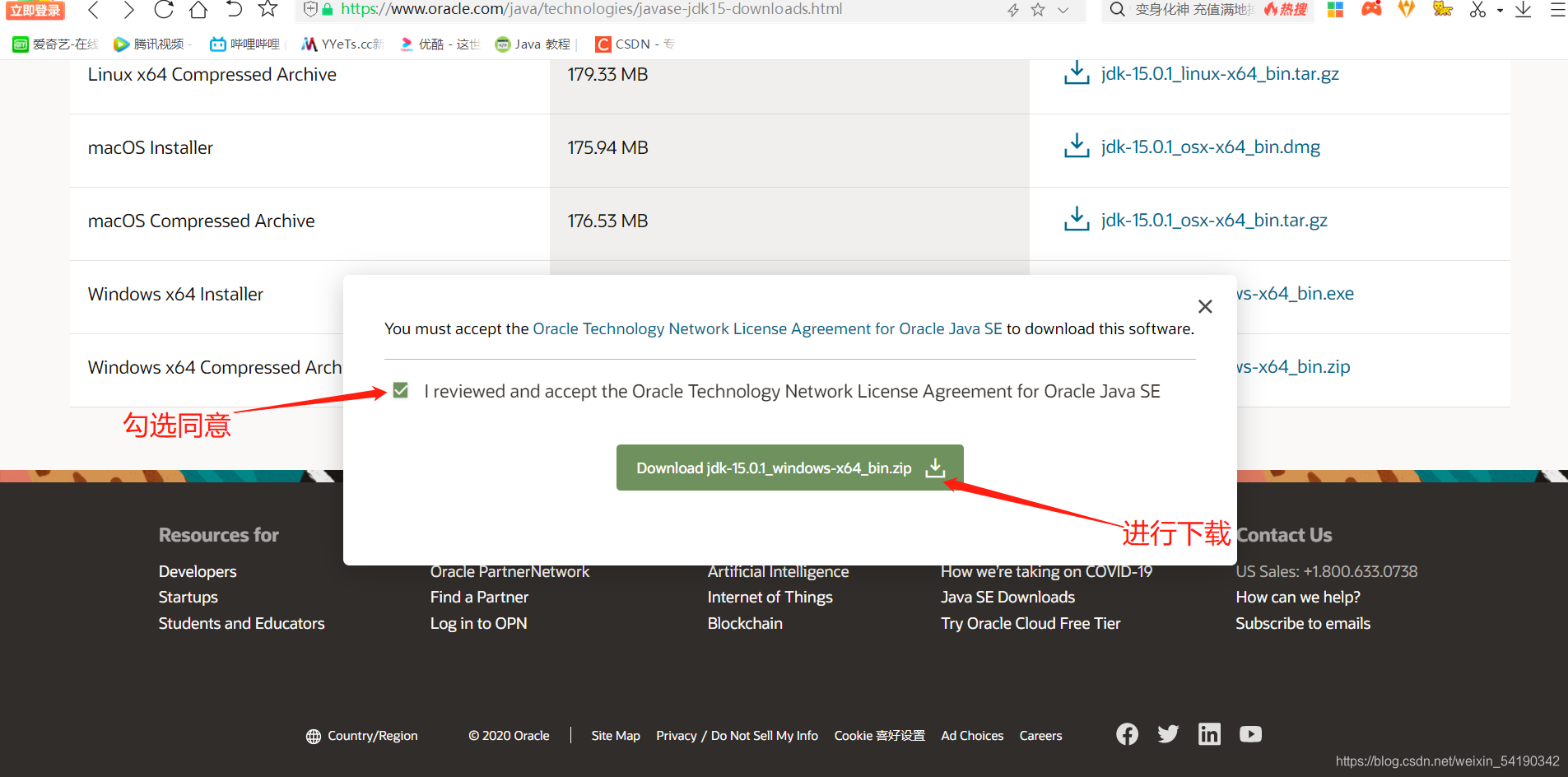Click the shield security icon in address bar

pos(310,9)
